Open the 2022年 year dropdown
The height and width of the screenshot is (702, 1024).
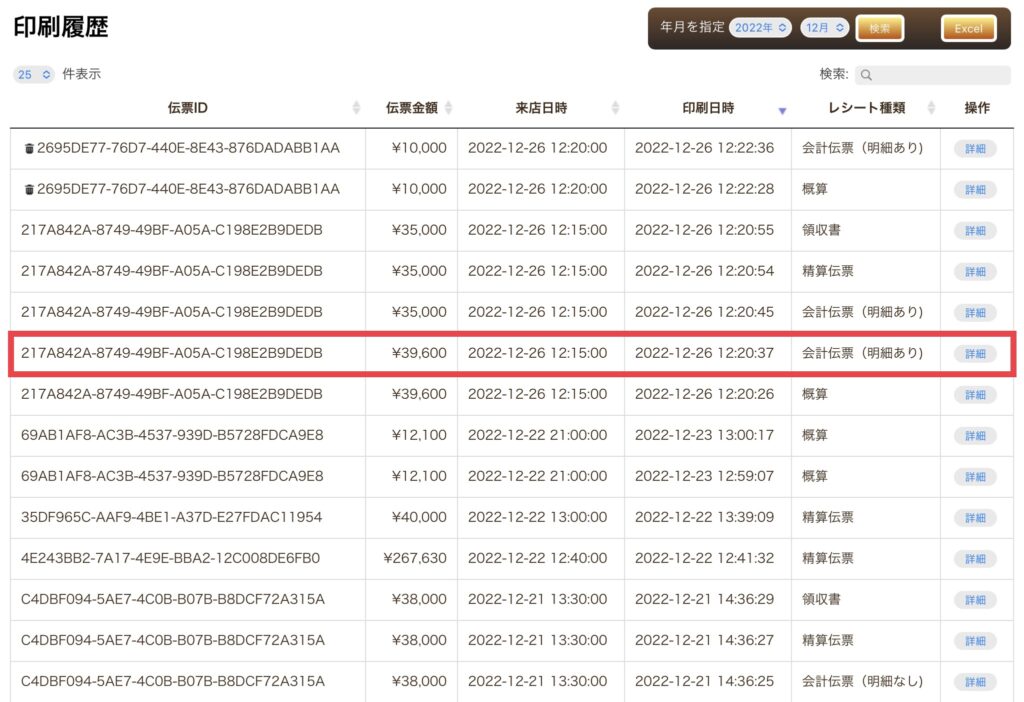point(760,27)
